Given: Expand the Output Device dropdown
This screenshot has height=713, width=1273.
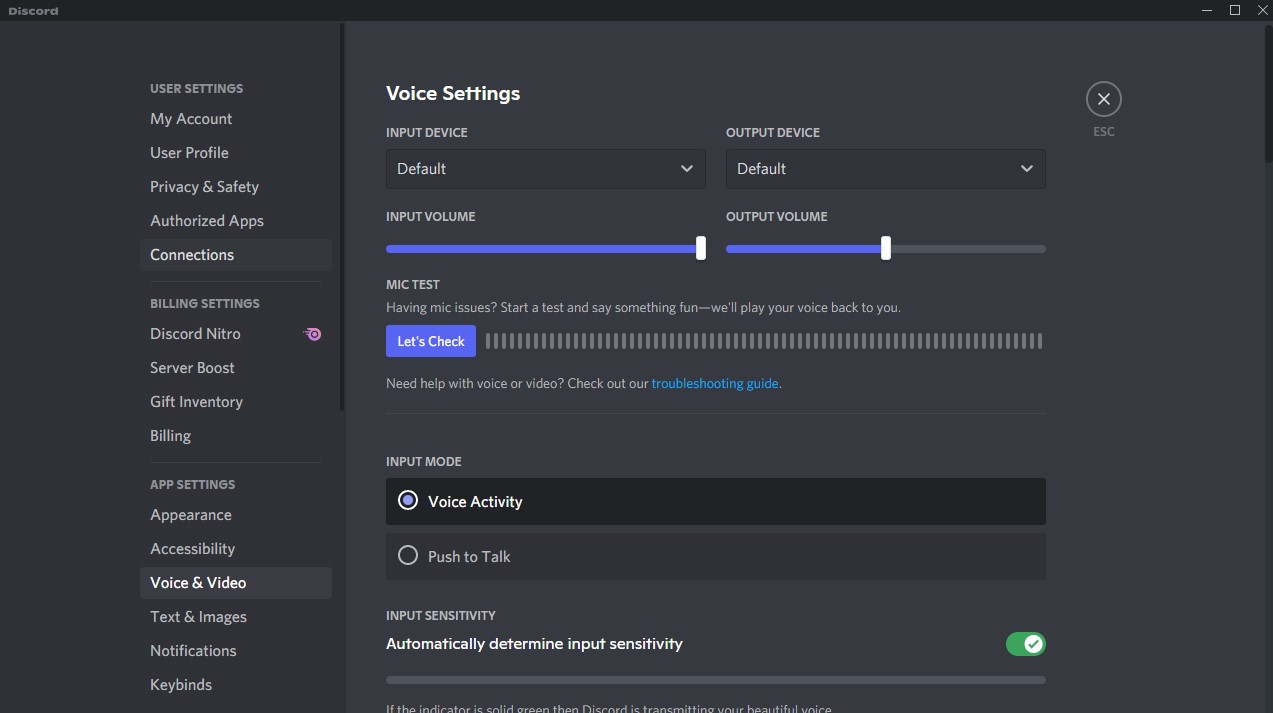Looking at the screenshot, I should click(886, 169).
